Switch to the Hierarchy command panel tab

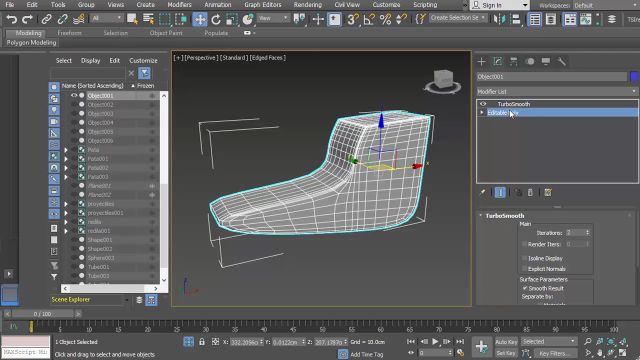(513, 61)
